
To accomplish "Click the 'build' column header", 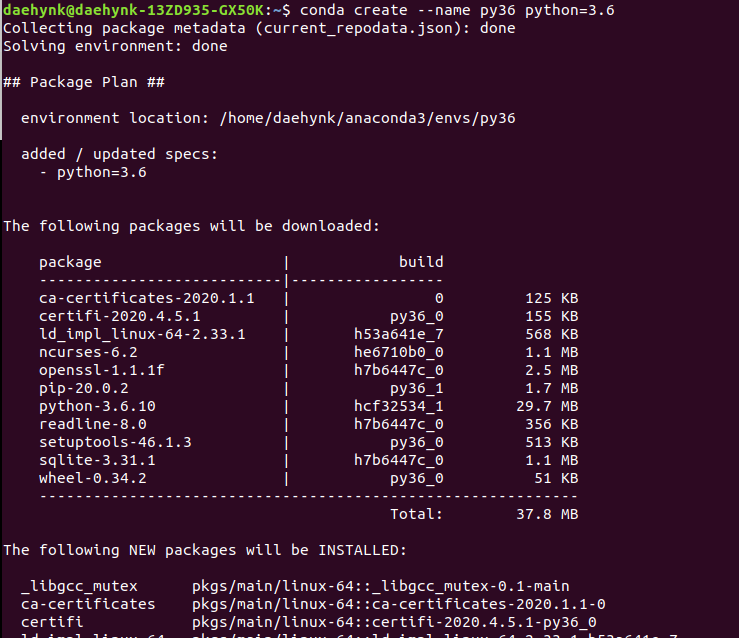I will (421, 262).
